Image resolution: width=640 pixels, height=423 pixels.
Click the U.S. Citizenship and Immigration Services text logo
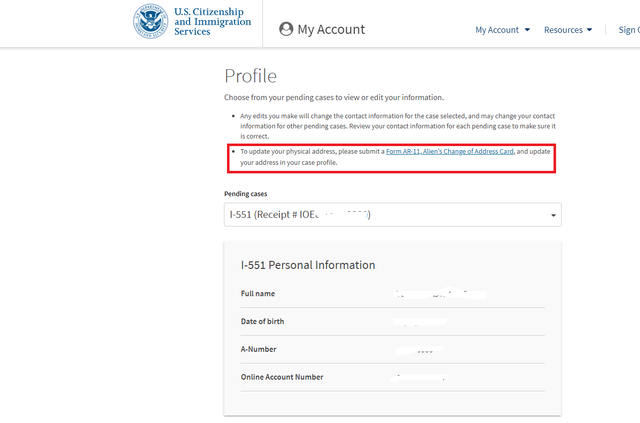(x=212, y=22)
